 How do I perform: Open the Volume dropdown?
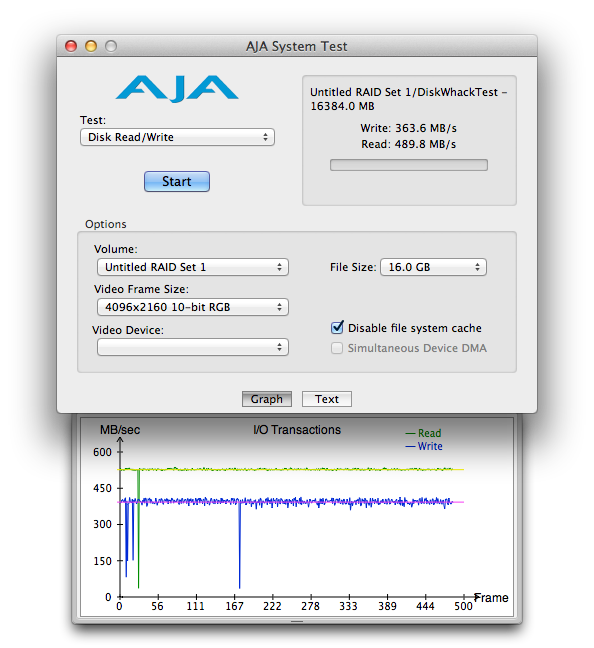click(193, 267)
